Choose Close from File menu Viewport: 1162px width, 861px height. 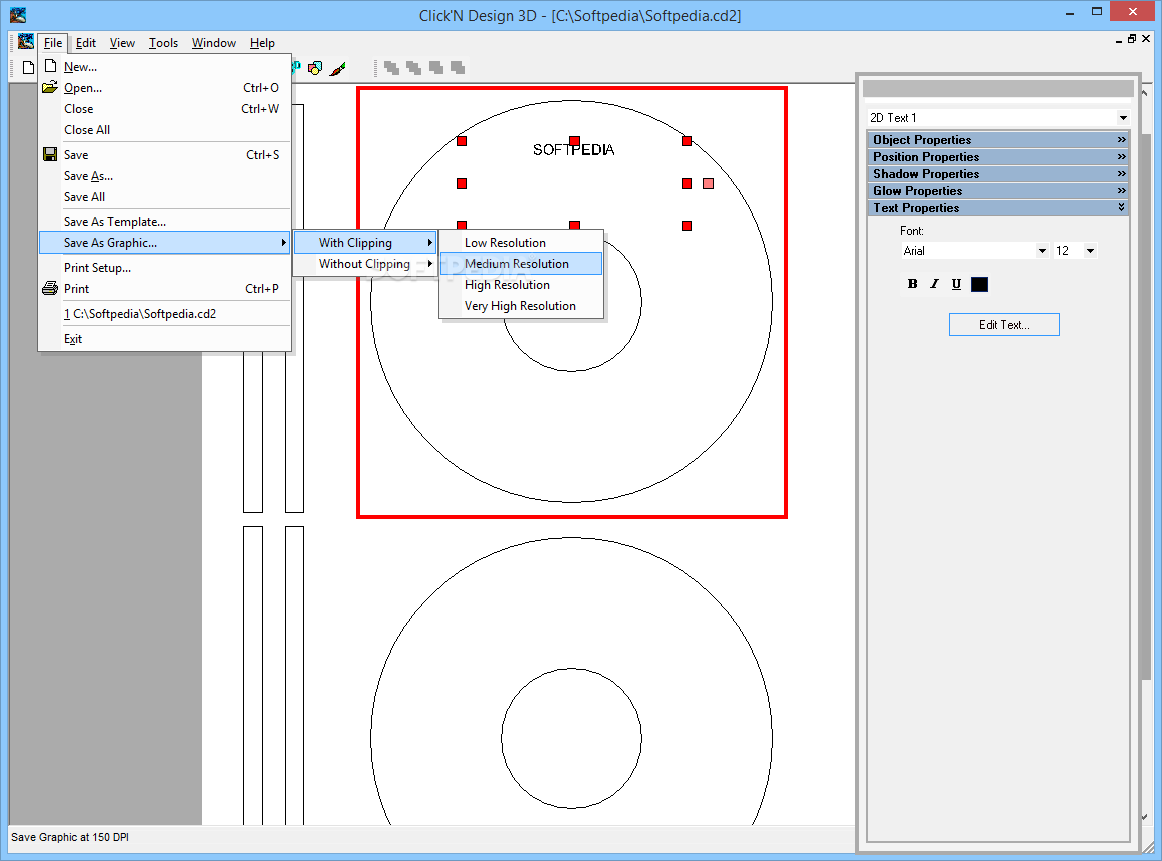tap(165, 109)
